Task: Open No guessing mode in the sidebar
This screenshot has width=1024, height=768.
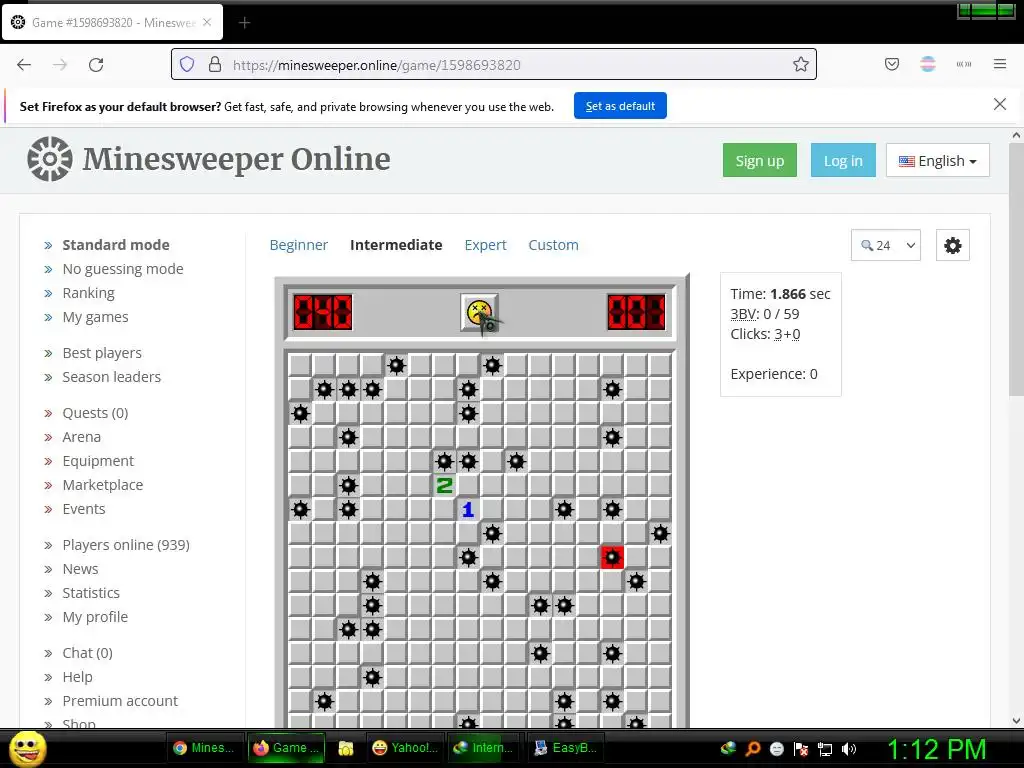Action: point(123,269)
